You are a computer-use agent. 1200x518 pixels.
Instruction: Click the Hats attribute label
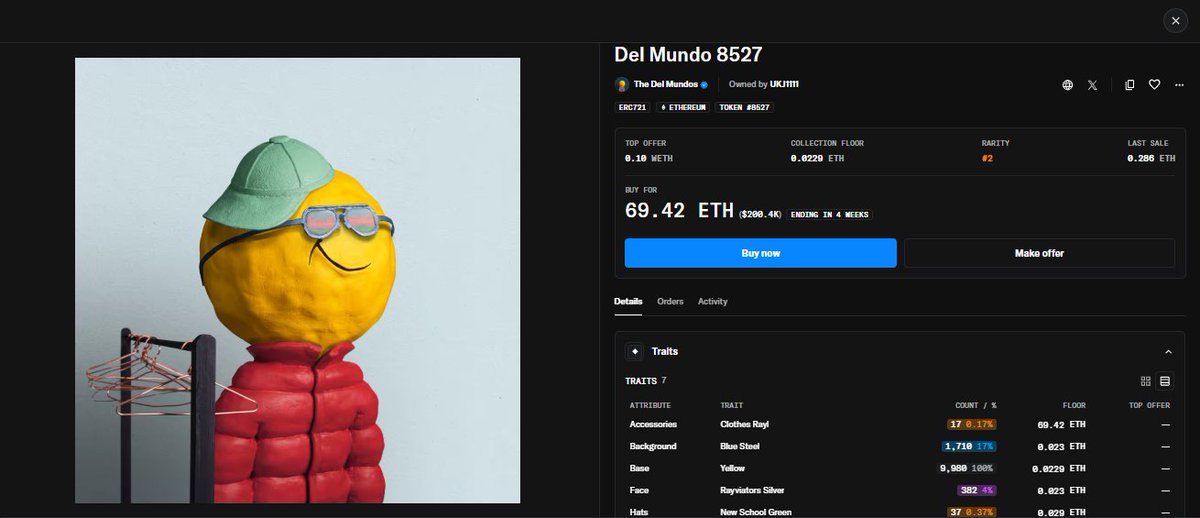point(639,512)
